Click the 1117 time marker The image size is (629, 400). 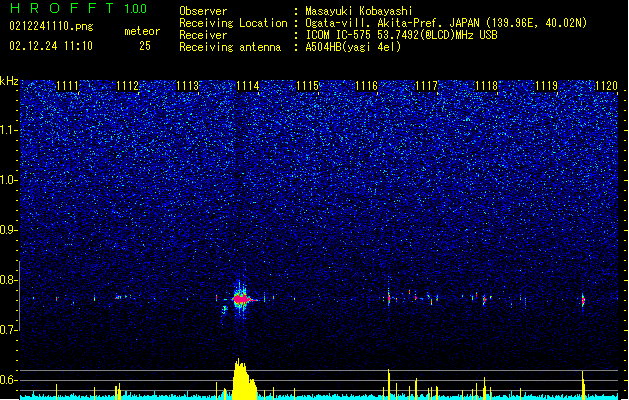(426, 86)
